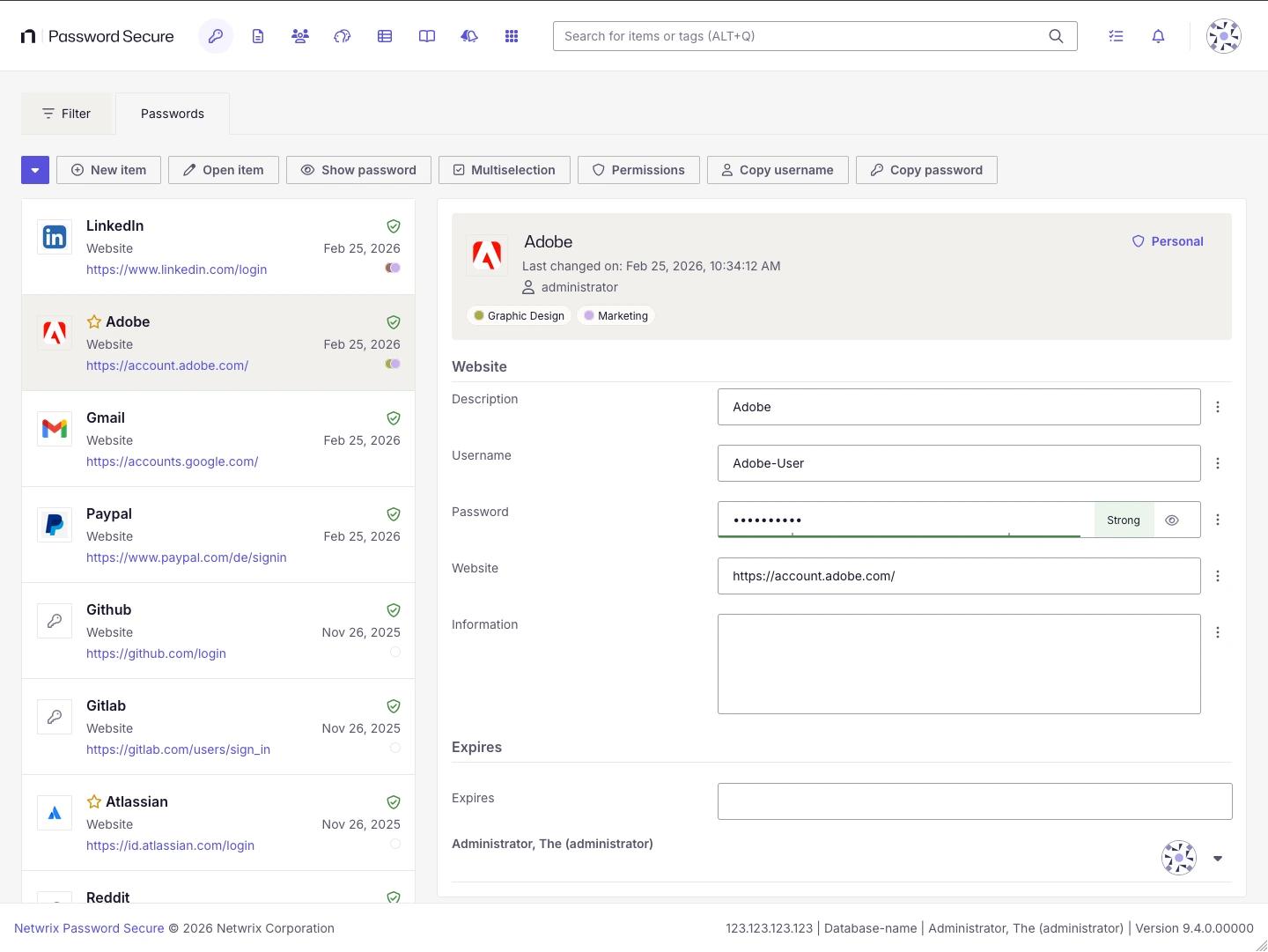The height and width of the screenshot is (952, 1268).
Task: Open the LinkedIn login URL link
Action: [x=176, y=269]
